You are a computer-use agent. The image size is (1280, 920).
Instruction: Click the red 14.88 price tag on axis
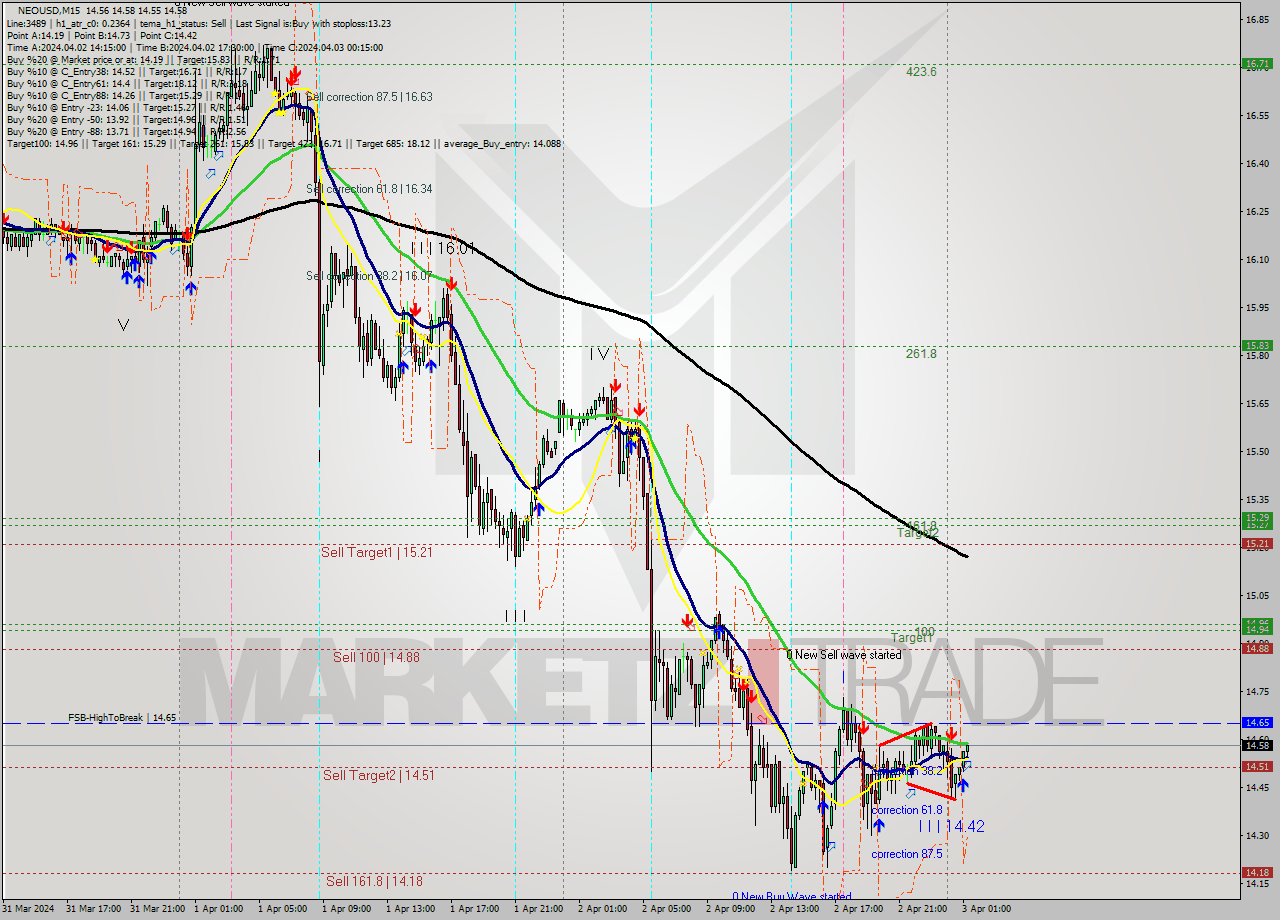pos(1256,649)
